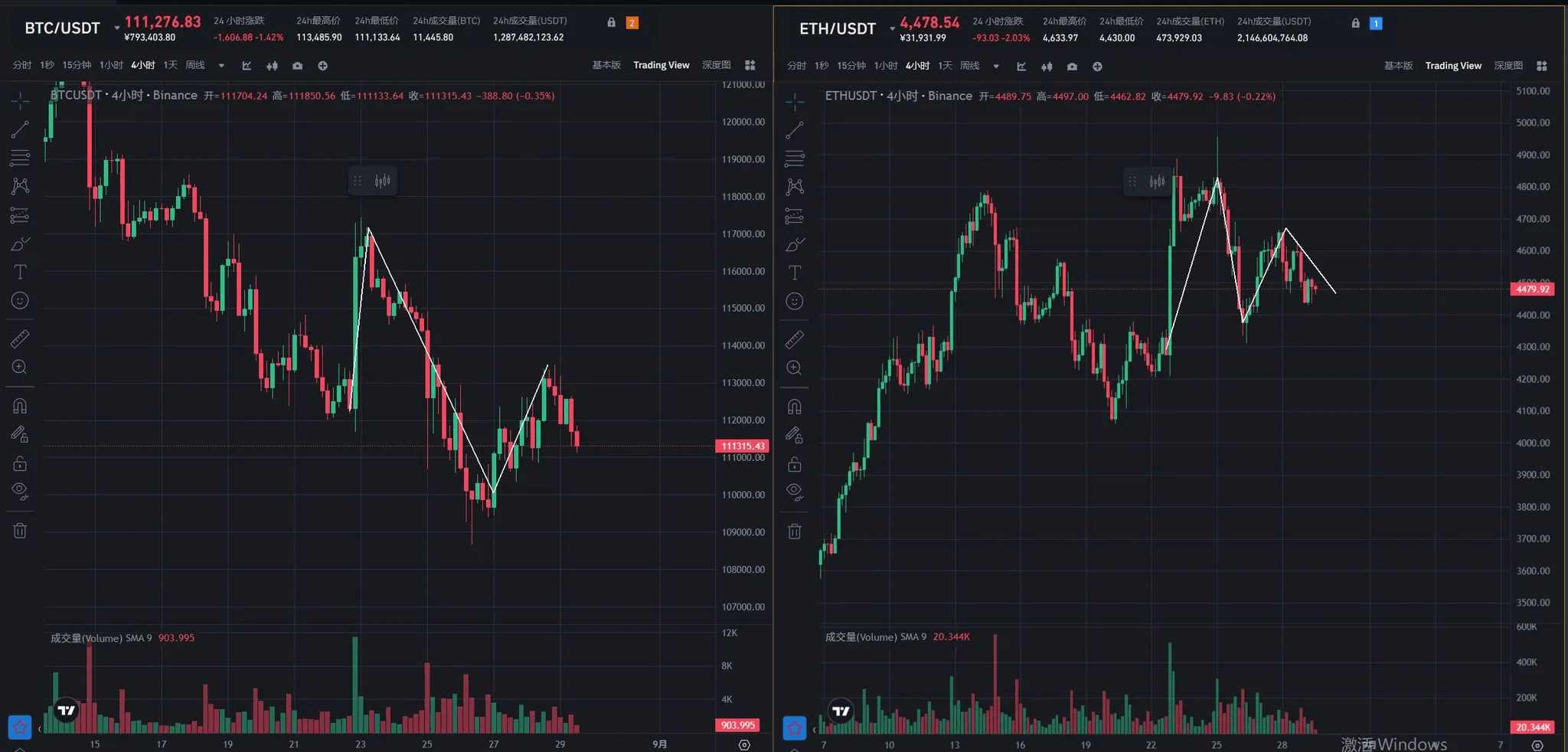Select the text tool in ETH chart
Screen dimensions: 1568x752
795,273
